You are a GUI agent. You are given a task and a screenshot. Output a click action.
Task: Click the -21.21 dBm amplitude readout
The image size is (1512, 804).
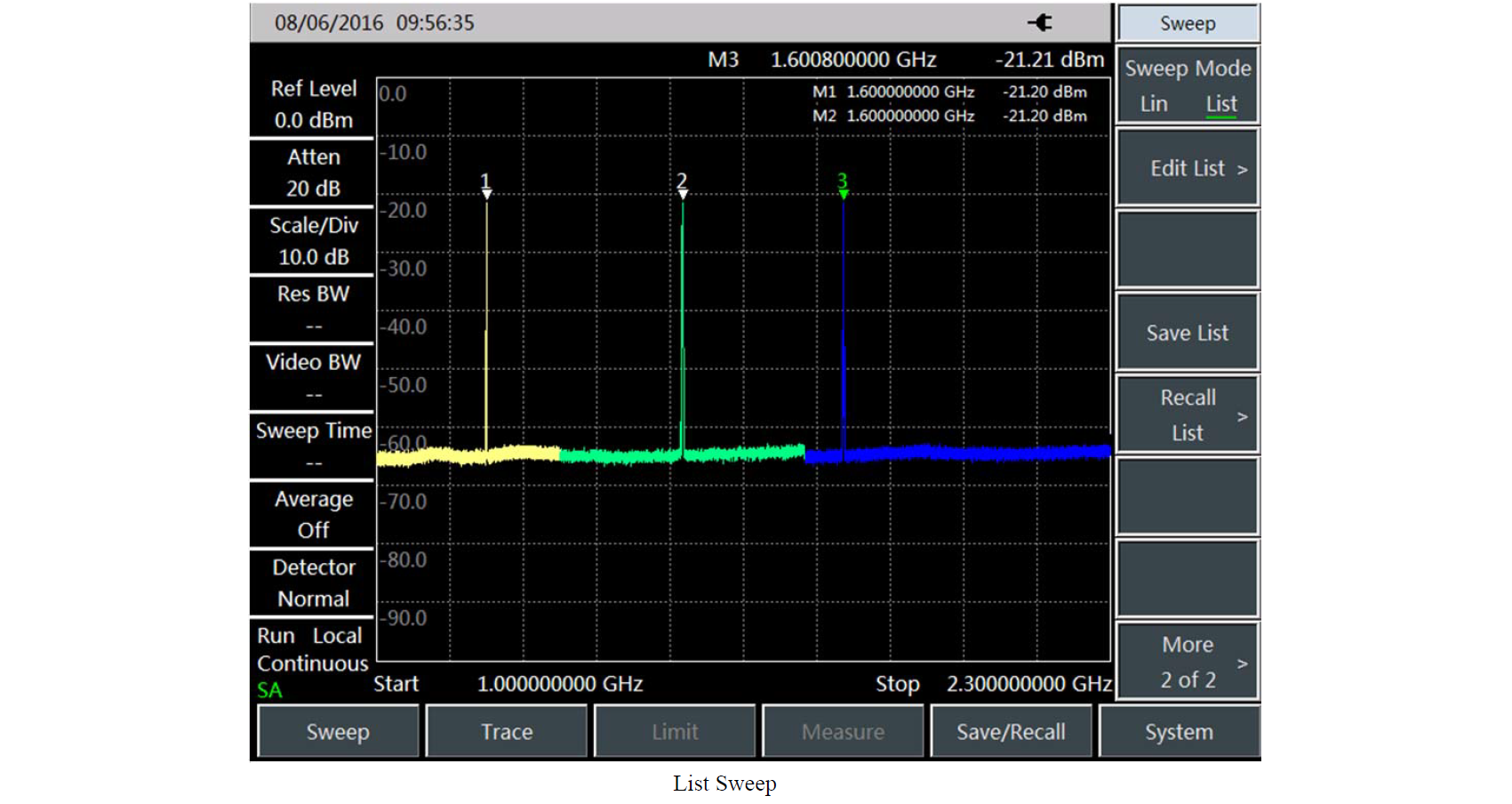tap(1050, 60)
